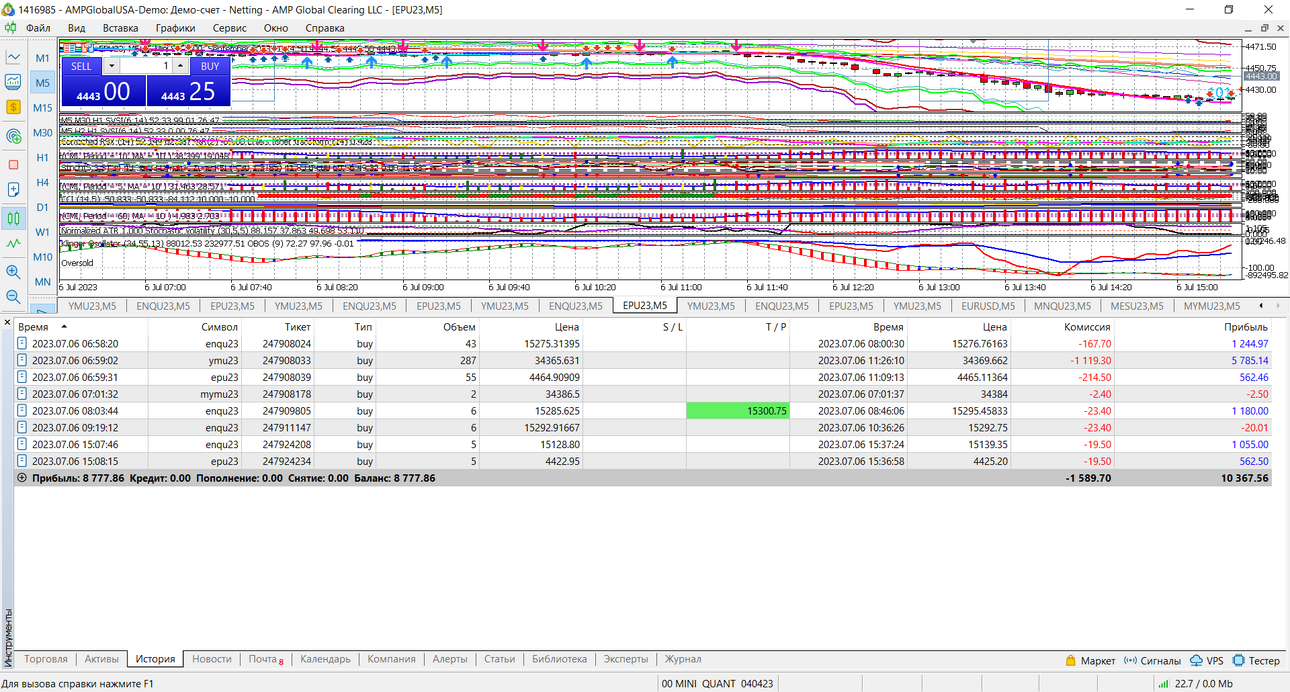Select the H4 timeframe

42,182
